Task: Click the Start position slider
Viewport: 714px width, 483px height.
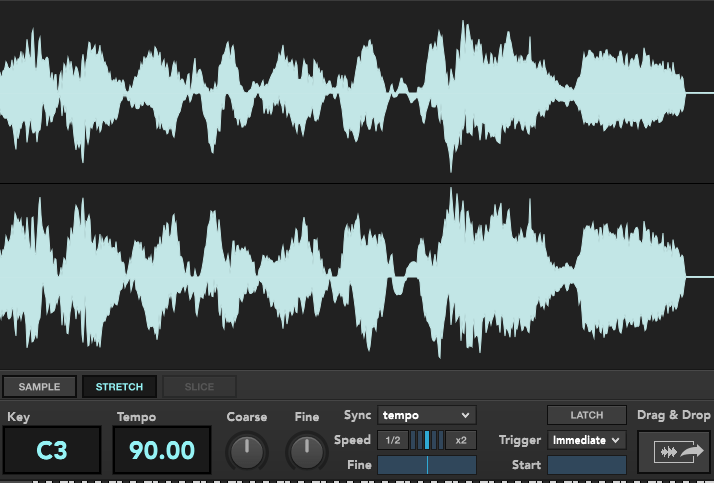Action: (586, 465)
